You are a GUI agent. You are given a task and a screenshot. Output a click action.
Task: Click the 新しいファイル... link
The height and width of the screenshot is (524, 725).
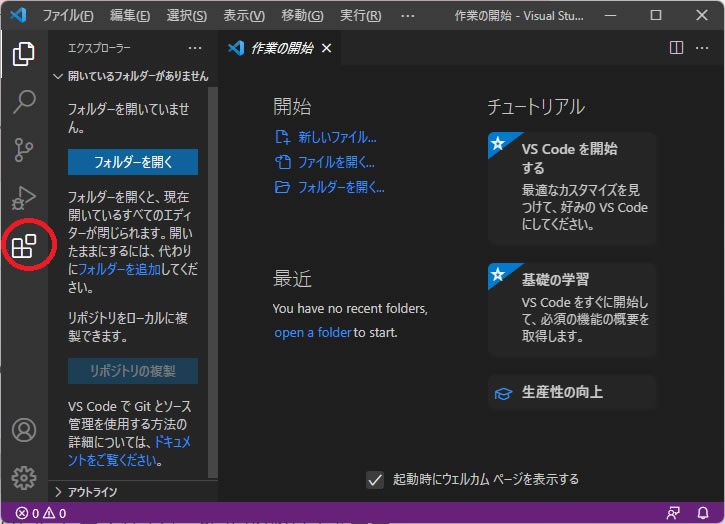[337, 137]
